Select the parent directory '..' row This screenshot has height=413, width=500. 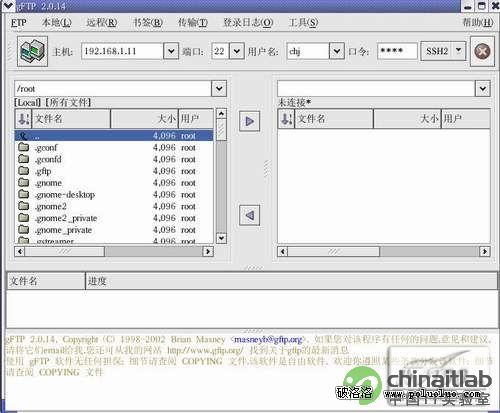[x=114, y=135]
